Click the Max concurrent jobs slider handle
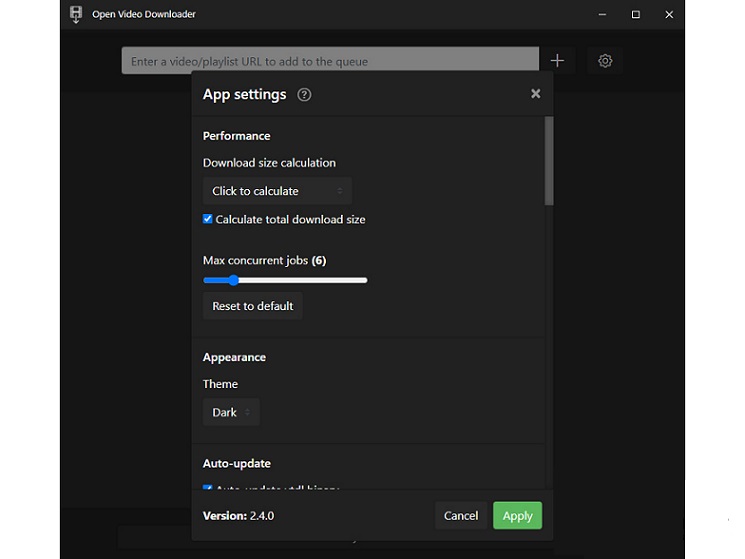Screen dimensions: 745x559 (233, 280)
